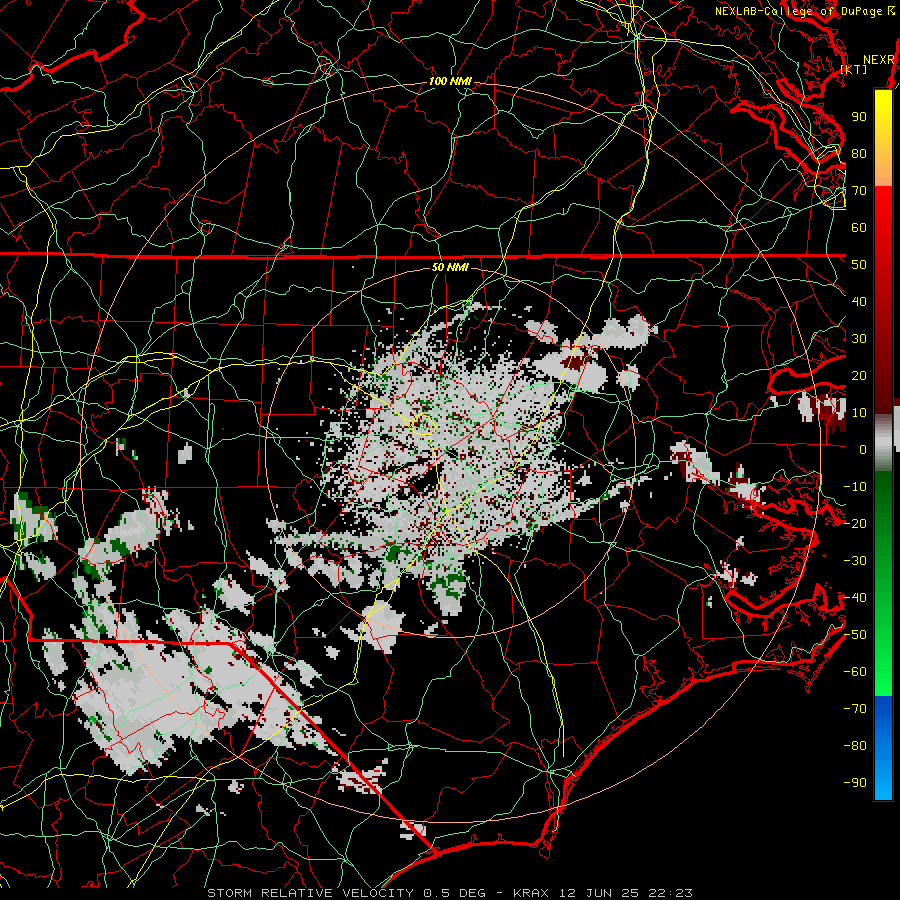
Task: Click the STORM RELATIVE VELOCITY product title
Action: point(310,893)
